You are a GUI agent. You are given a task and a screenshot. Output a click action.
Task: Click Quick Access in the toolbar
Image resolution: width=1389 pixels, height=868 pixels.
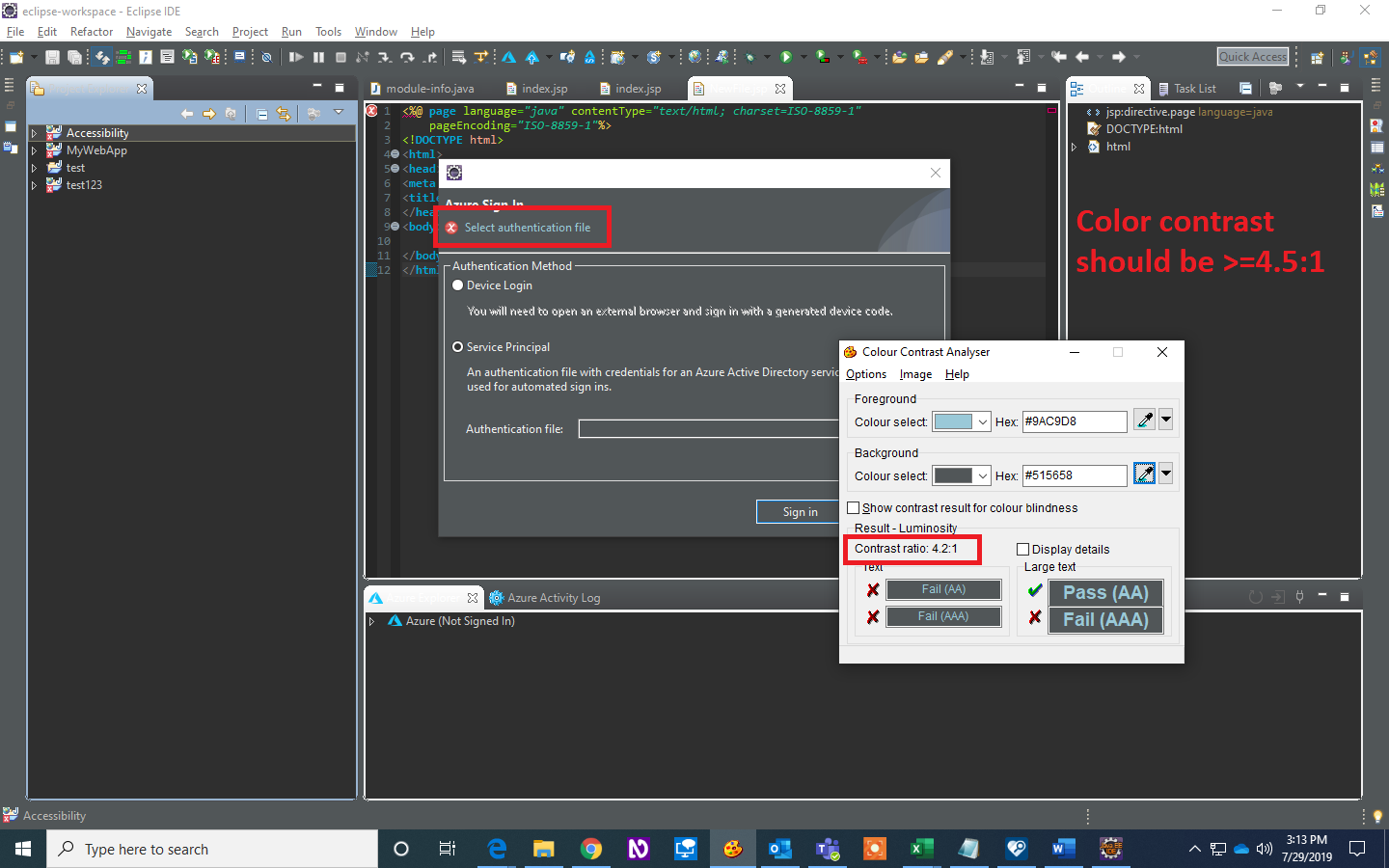click(1252, 56)
